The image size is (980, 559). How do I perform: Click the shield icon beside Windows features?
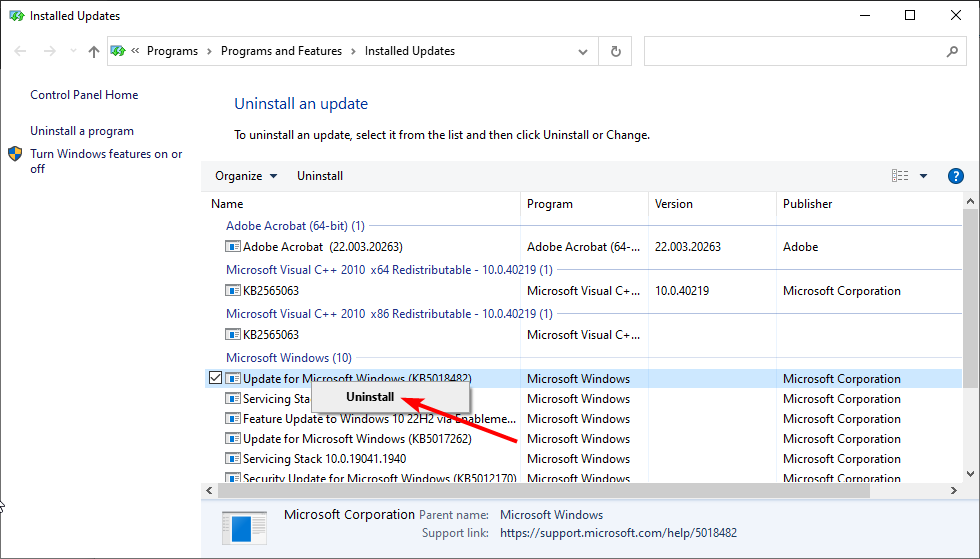point(15,154)
